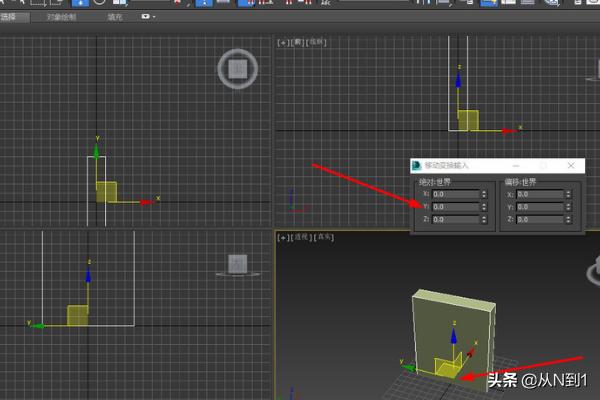Click the ViewCube in the top viewport
The image size is (600, 400).
click(x=238, y=69)
